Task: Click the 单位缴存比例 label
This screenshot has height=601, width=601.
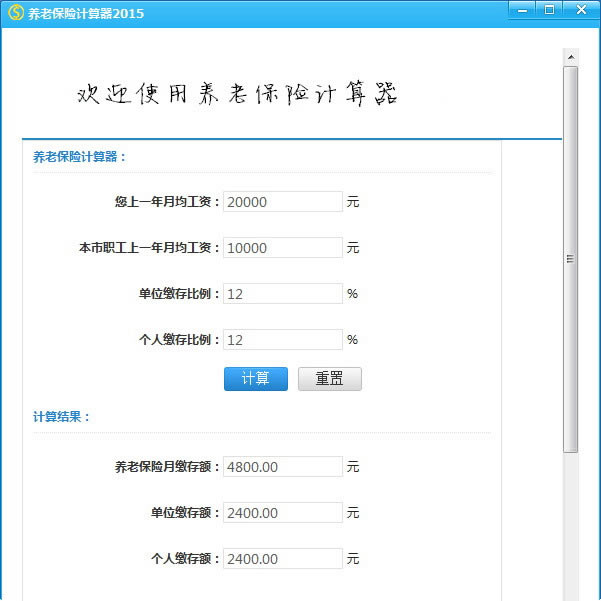Action: 179,294
